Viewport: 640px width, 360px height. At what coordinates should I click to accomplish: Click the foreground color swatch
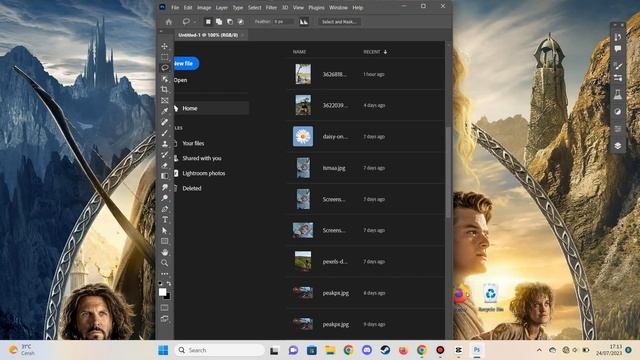tap(162, 292)
